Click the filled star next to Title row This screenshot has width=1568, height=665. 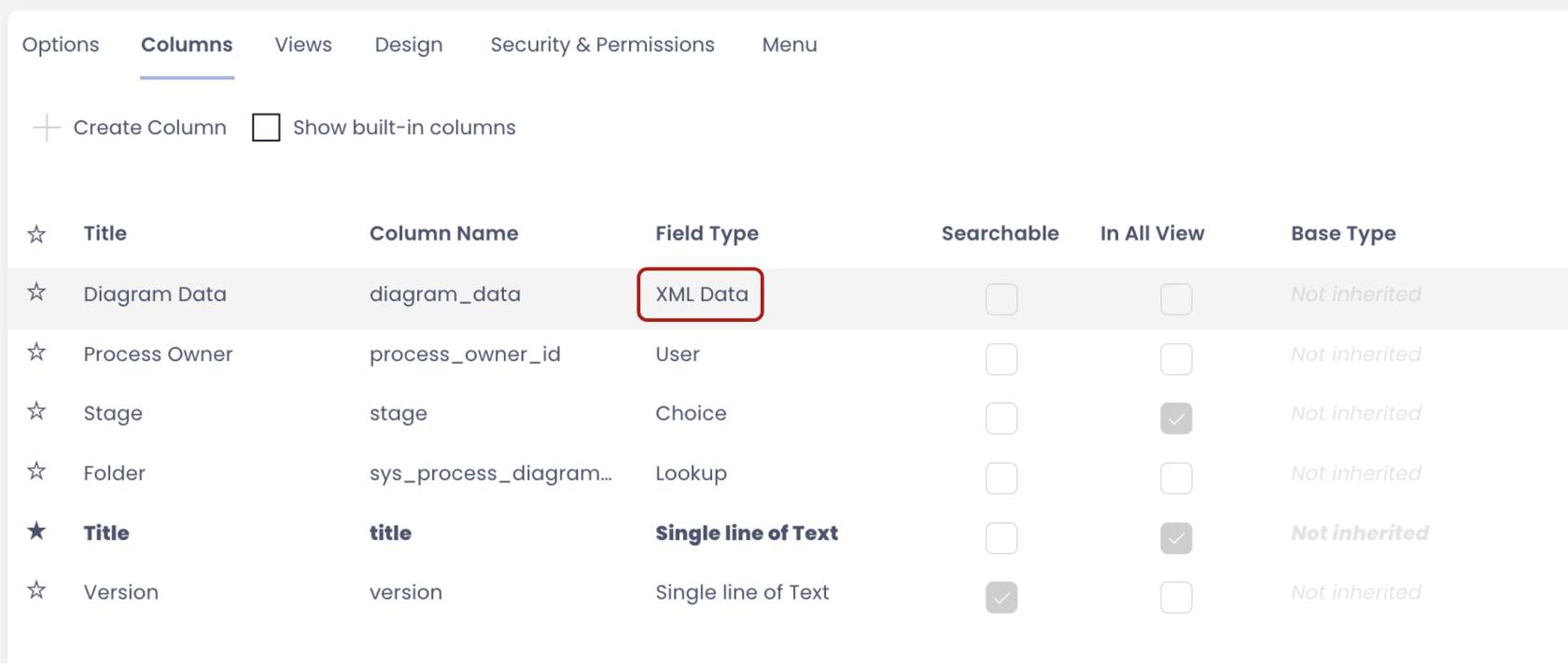[36, 532]
